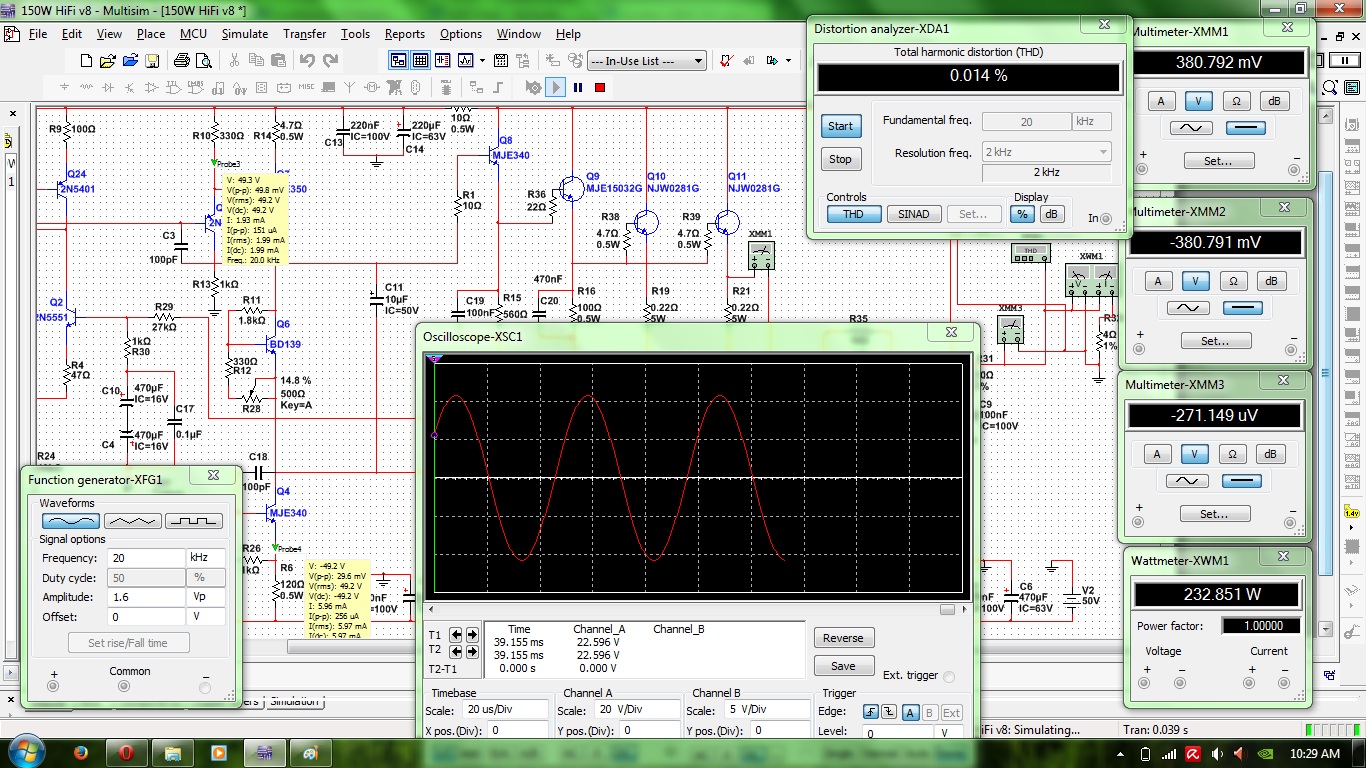Click the Frequency field in Function generator
This screenshot has height=768, width=1366.
[x=146, y=558]
